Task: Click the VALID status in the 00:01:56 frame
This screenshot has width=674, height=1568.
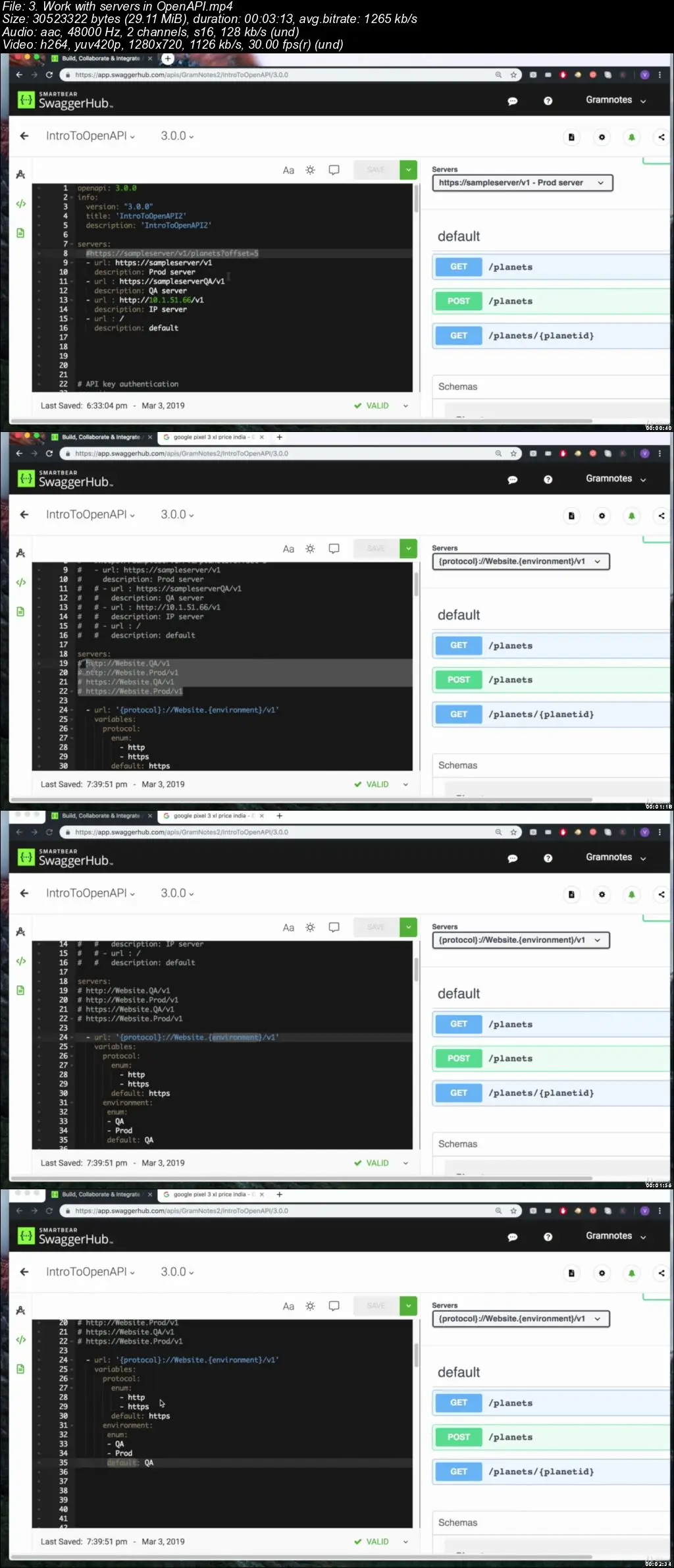Action: 371,1163
